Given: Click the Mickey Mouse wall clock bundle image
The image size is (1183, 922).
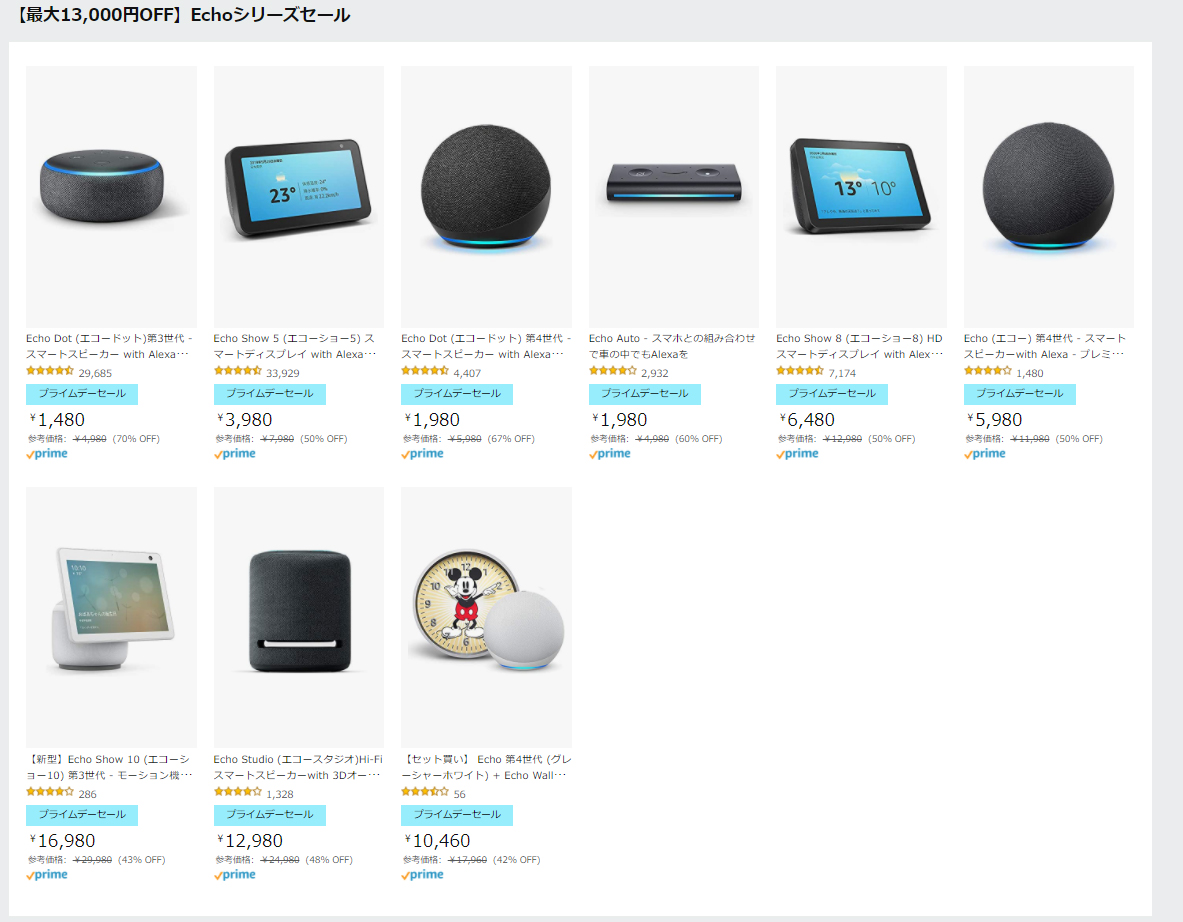Looking at the screenshot, I should [x=486, y=617].
